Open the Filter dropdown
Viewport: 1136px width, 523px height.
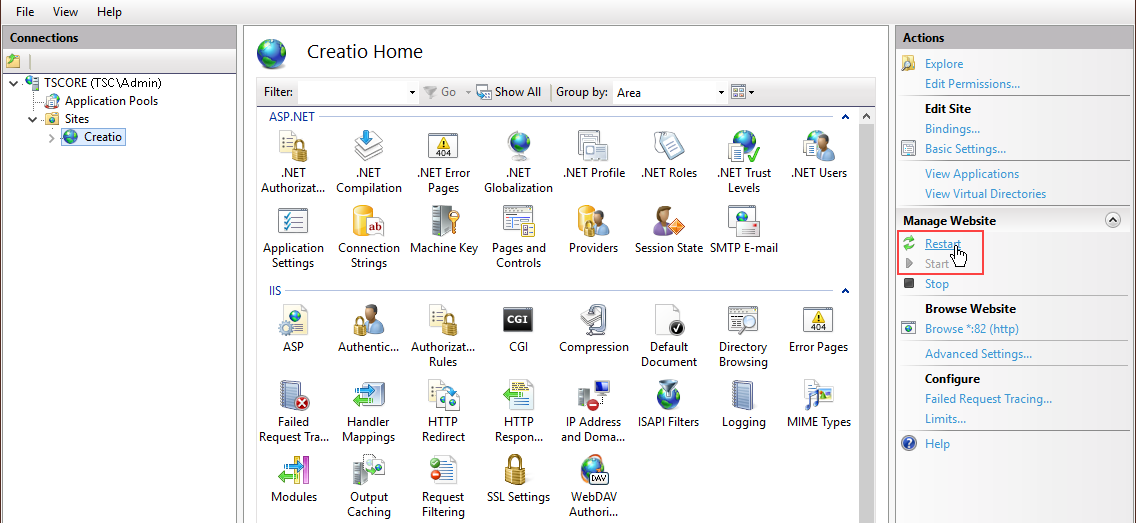[412, 93]
